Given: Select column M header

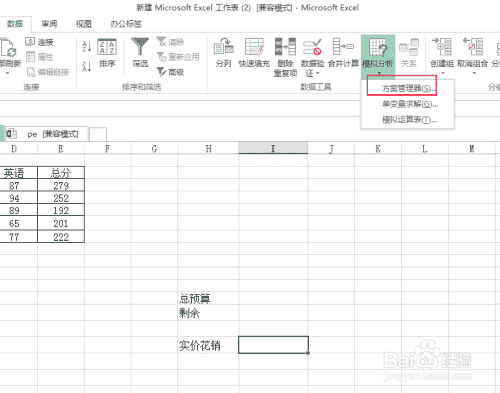Looking at the screenshot, I should pyautogui.click(x=471, y=148).
